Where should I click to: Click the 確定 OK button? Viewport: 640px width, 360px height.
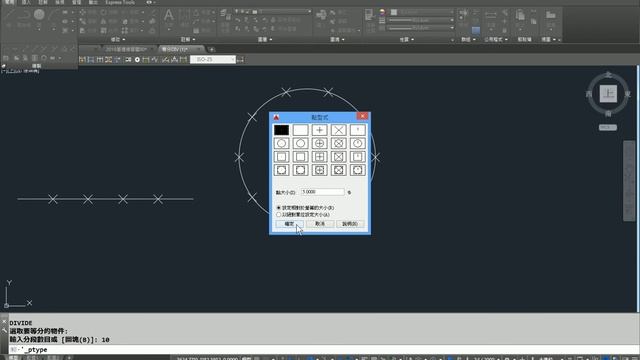[289, 224]
